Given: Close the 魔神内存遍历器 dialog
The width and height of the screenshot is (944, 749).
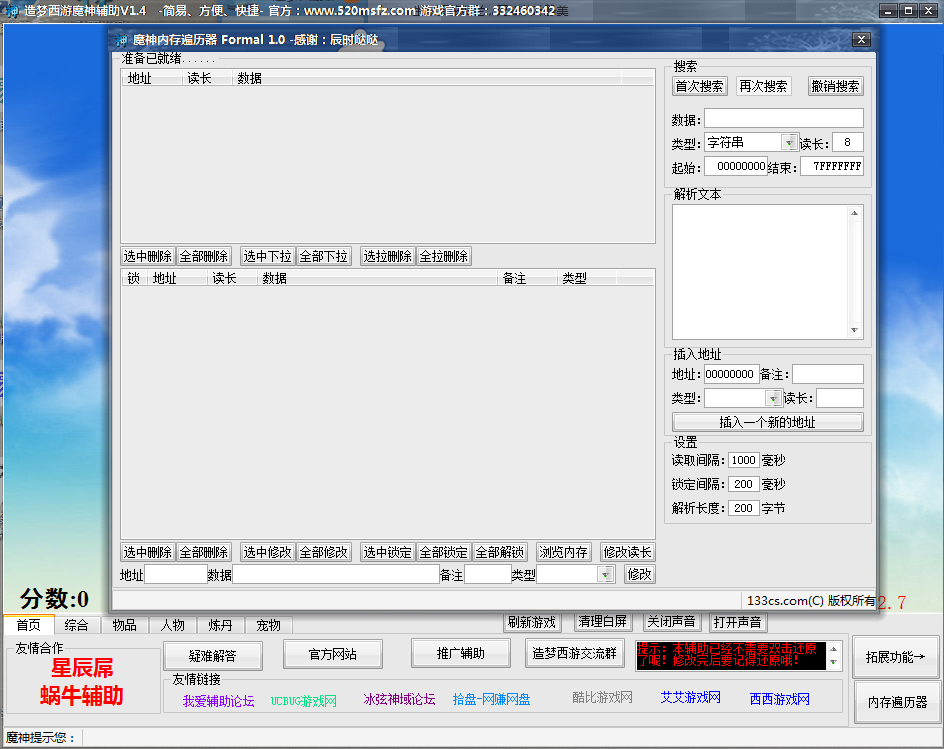Looking at the screenshot, I should click(x=861, y=40).
